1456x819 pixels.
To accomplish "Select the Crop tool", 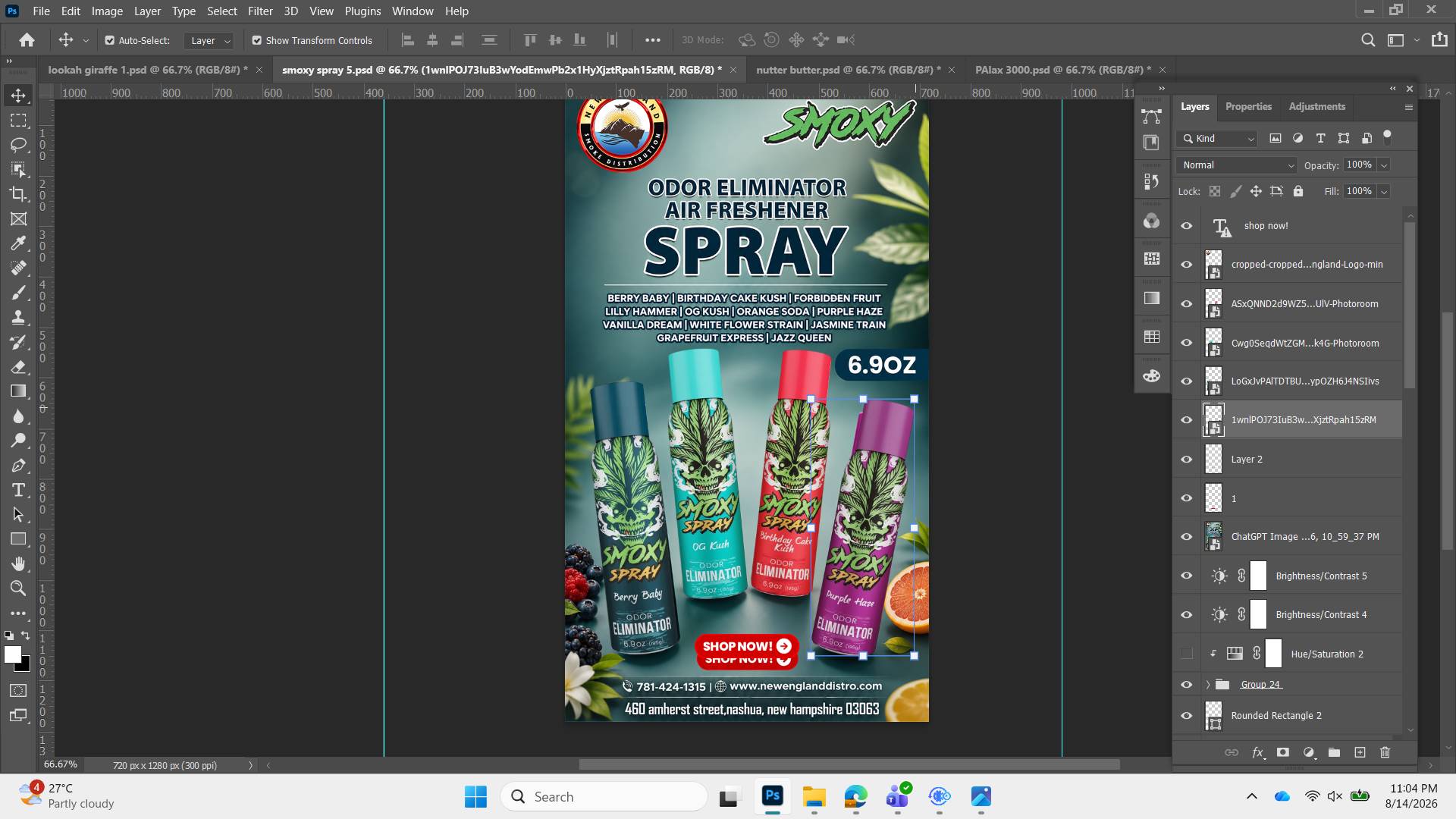I will click(18, 194).
